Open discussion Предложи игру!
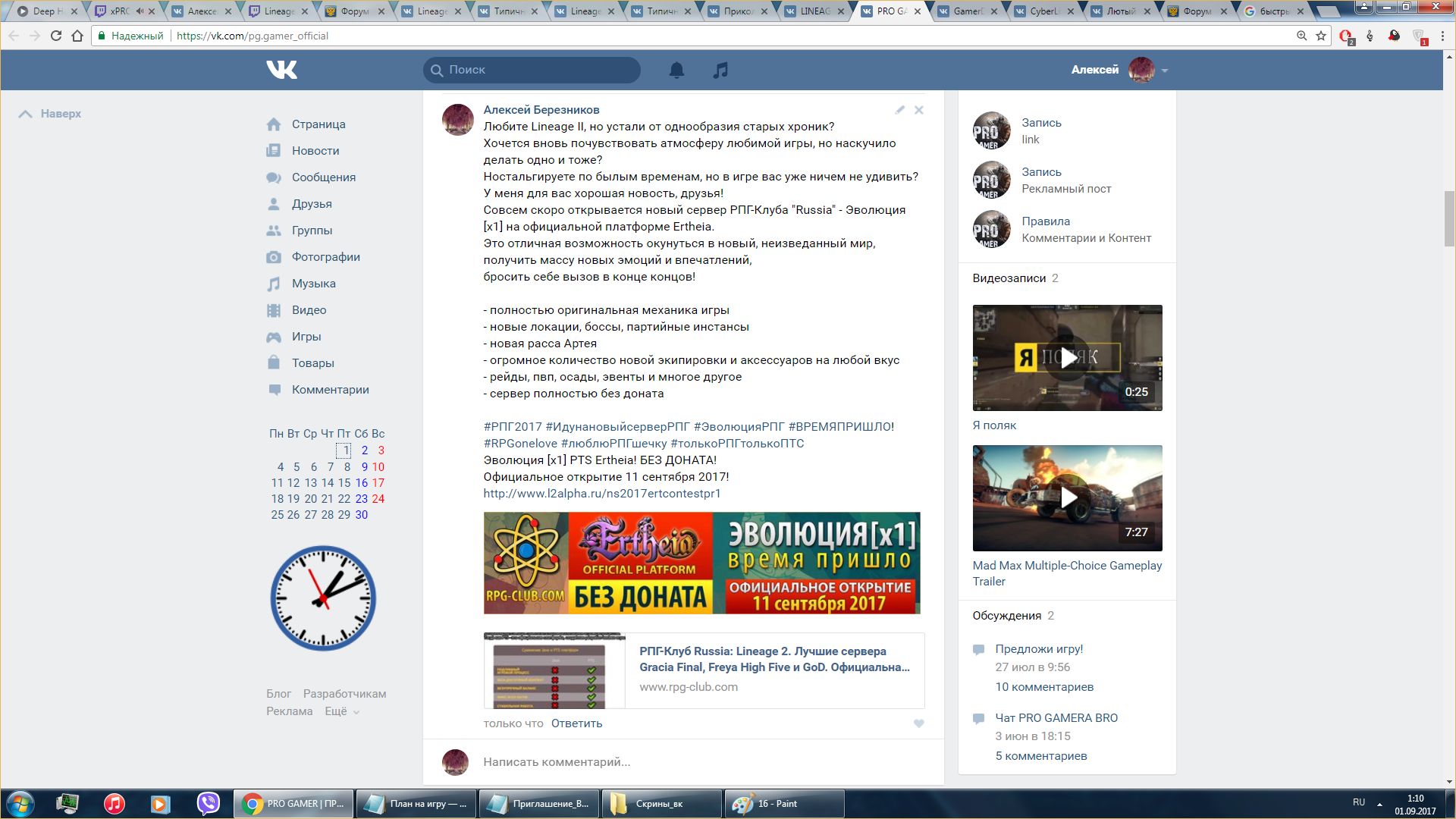Image resolution: width=1456 pixels, height=819 pixels. coord(1039,649)
